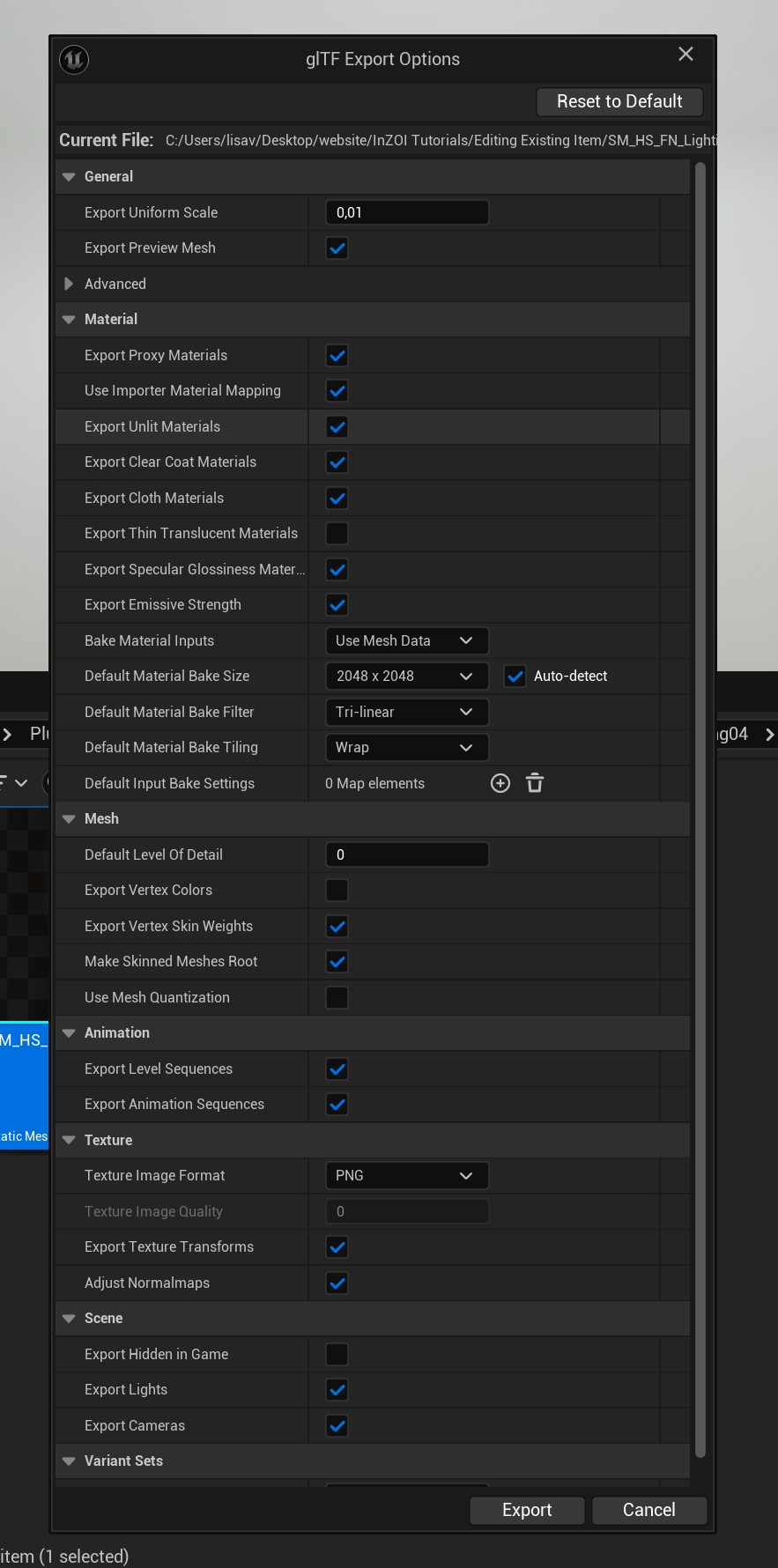Toggle Export Specular Glossiness Materials checkbox
The image size is (778, 1568).
click(337, 570)
